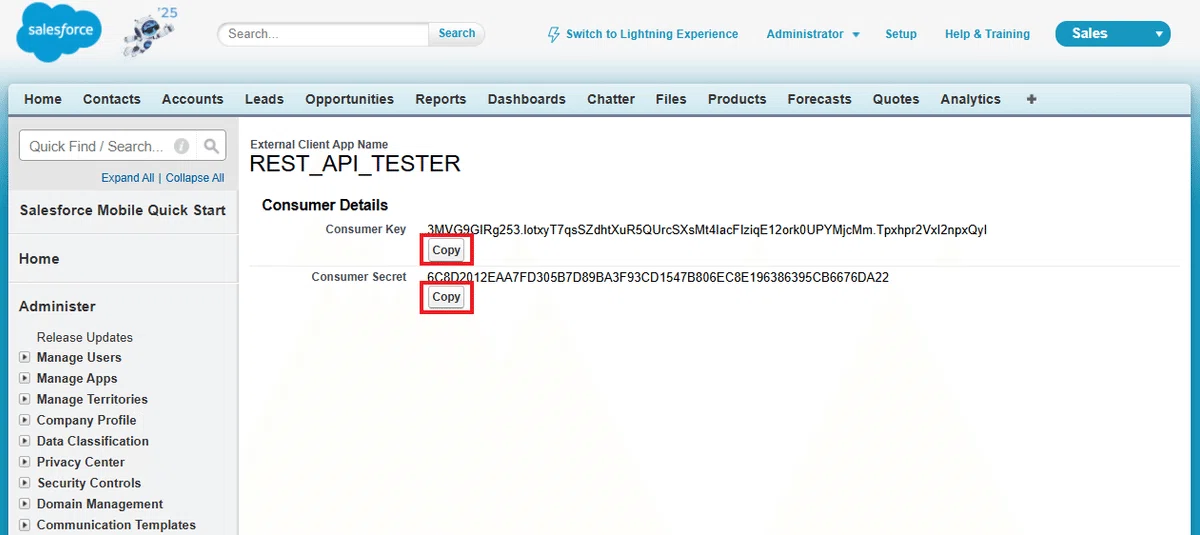This screenshot has width=1200, height=535.
Task: Open the Setup link
Action: [x=901, y=34]
